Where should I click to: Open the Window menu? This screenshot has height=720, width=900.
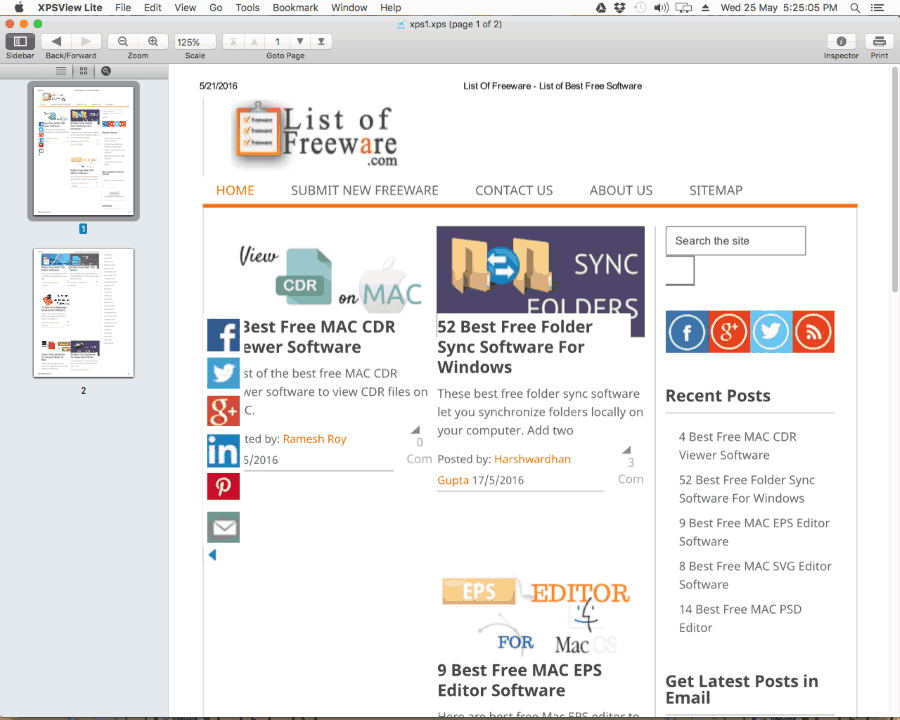pyautogui.click(x=349, y=7)
